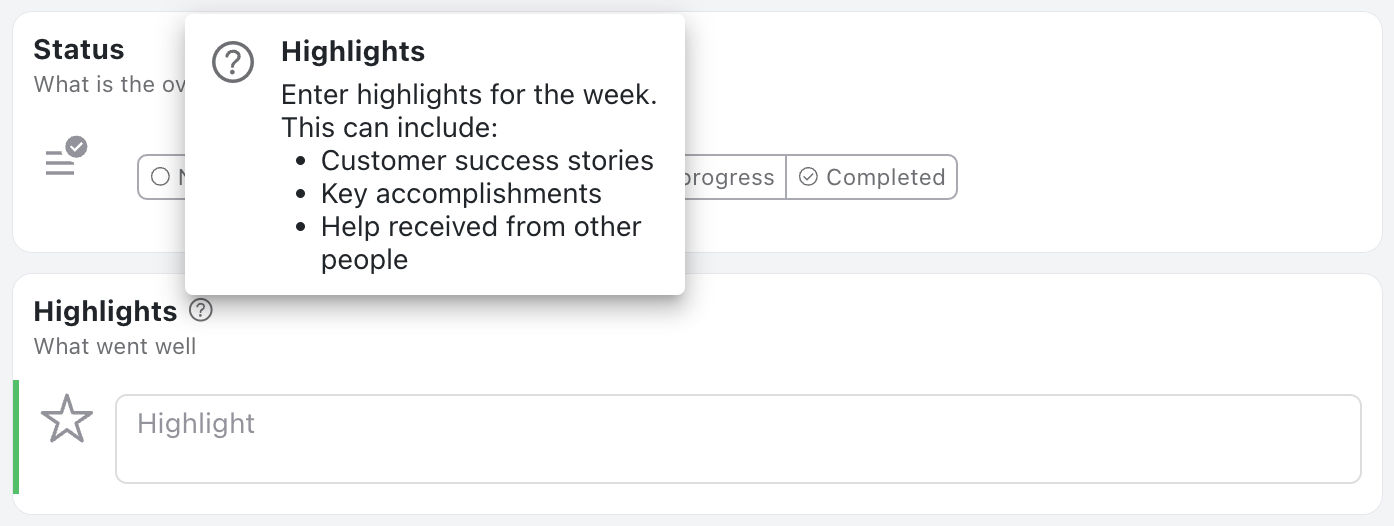1394x526 pixels.
Task: Select the partially hidden 'progress' status option
Action: (x=734, y=177)
